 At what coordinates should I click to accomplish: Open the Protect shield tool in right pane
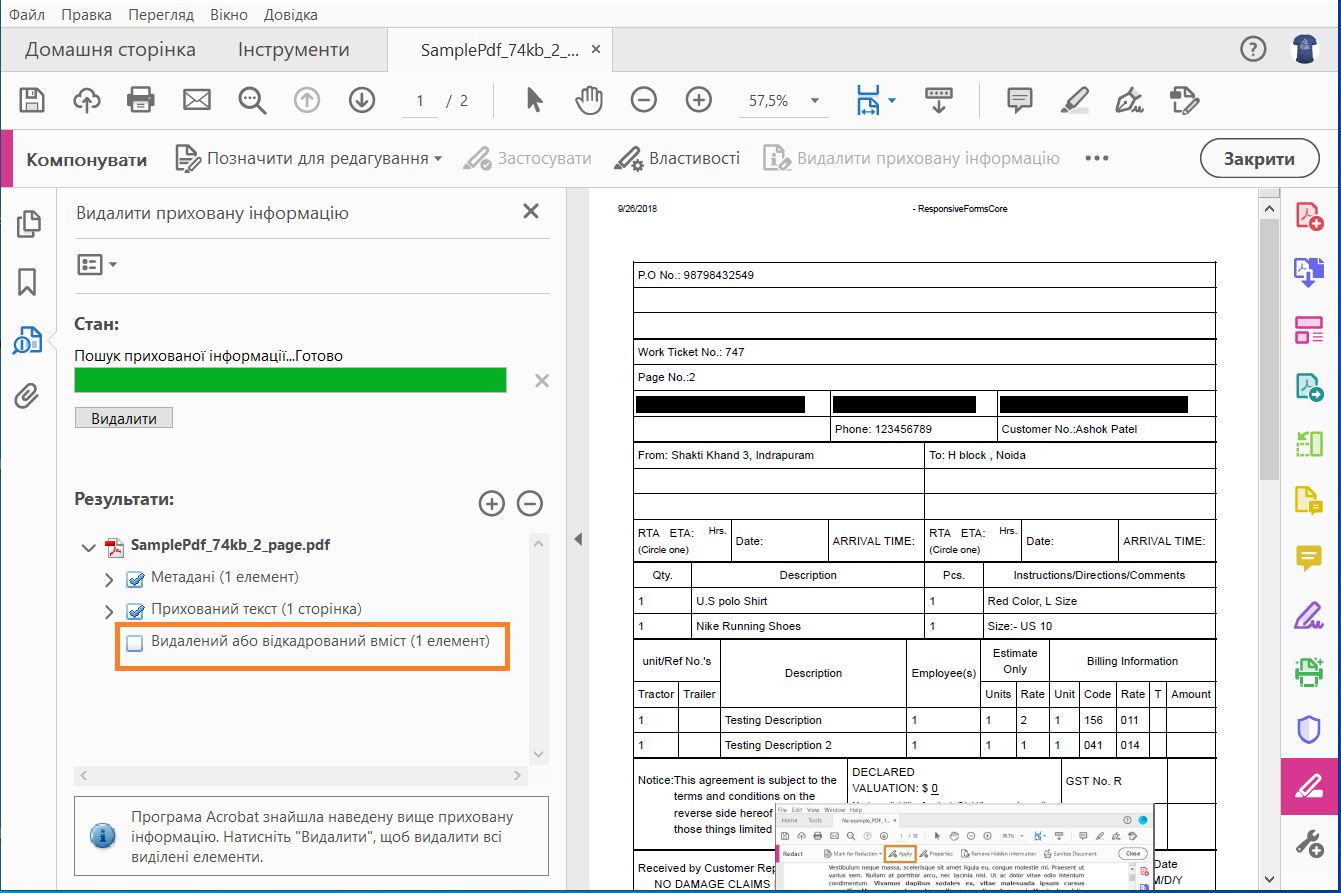1309,729
